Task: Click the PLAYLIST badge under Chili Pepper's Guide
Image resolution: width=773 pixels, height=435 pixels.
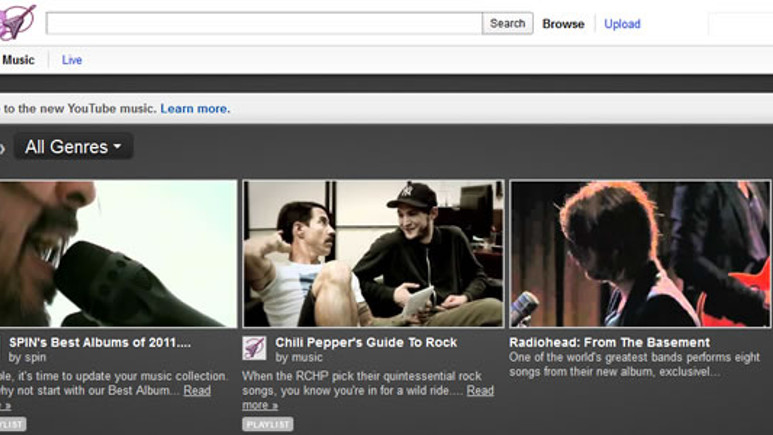Action: click(x=268, y=424)
